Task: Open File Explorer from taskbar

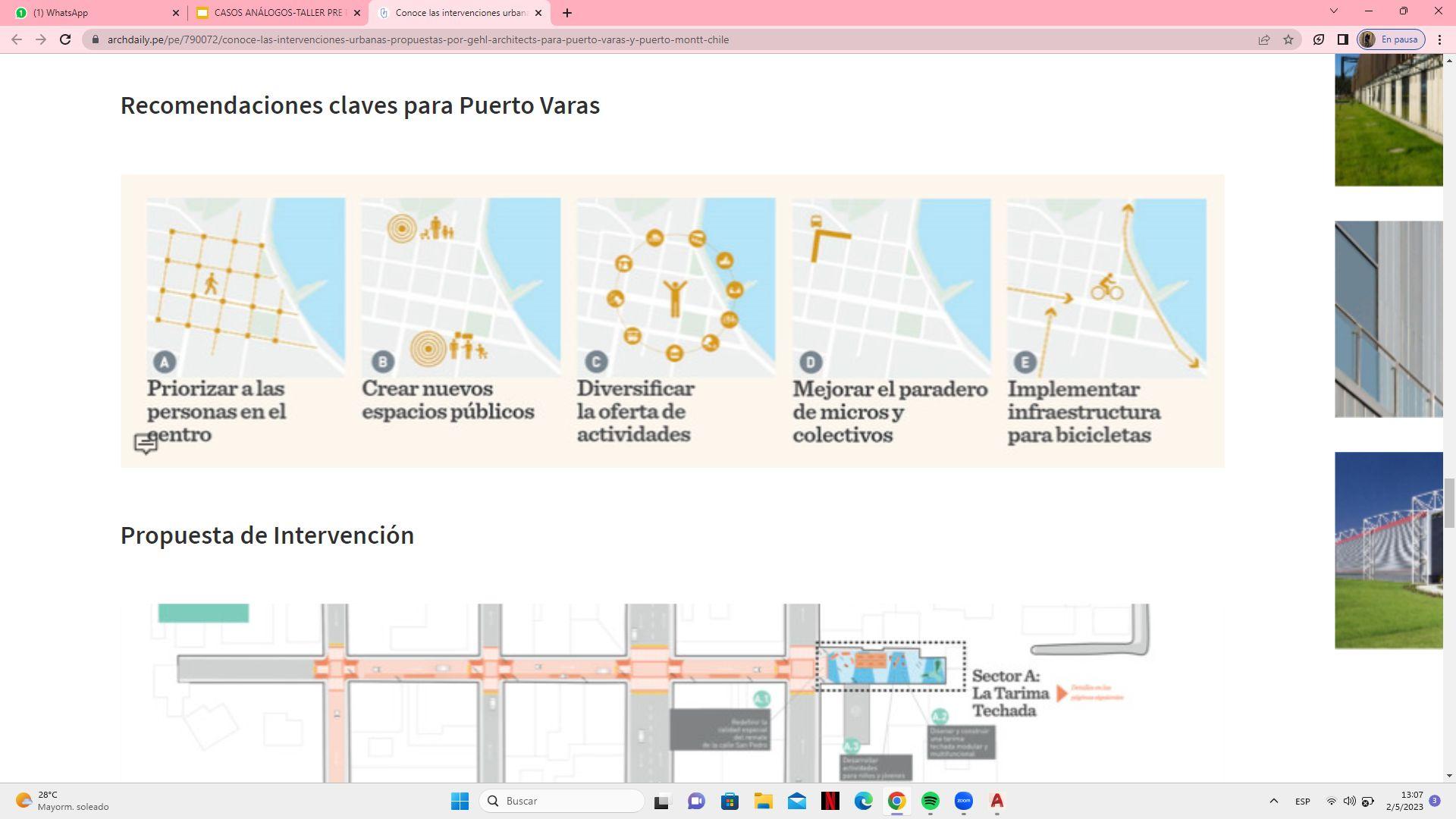Action: pyautogui.click(x=763, y=801)
